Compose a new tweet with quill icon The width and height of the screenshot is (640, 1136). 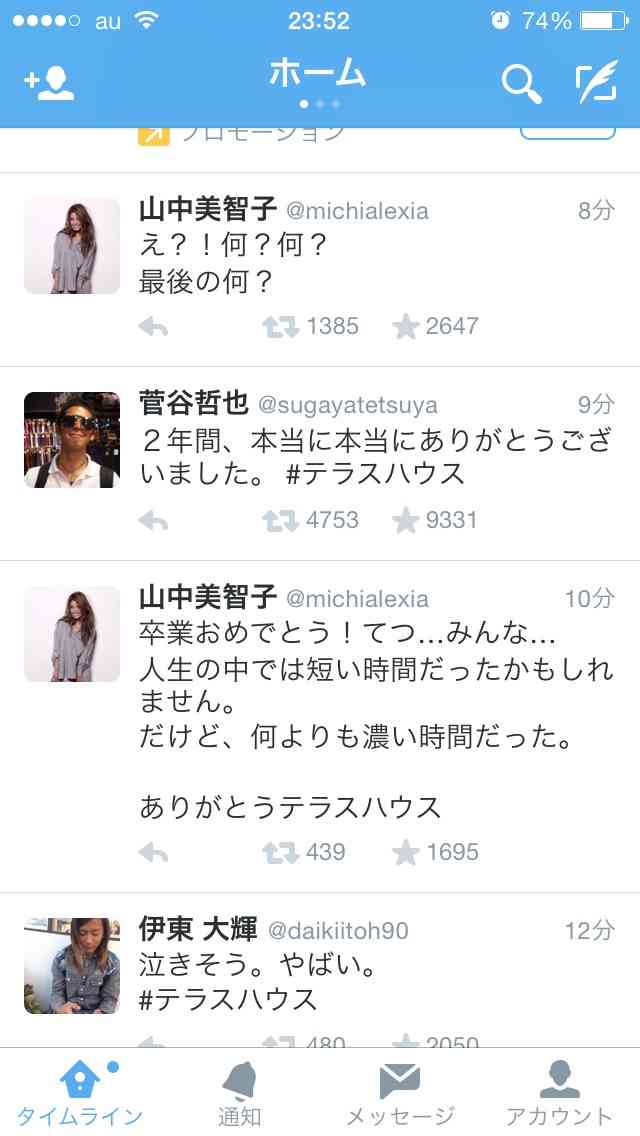click(x=597, y=81)
